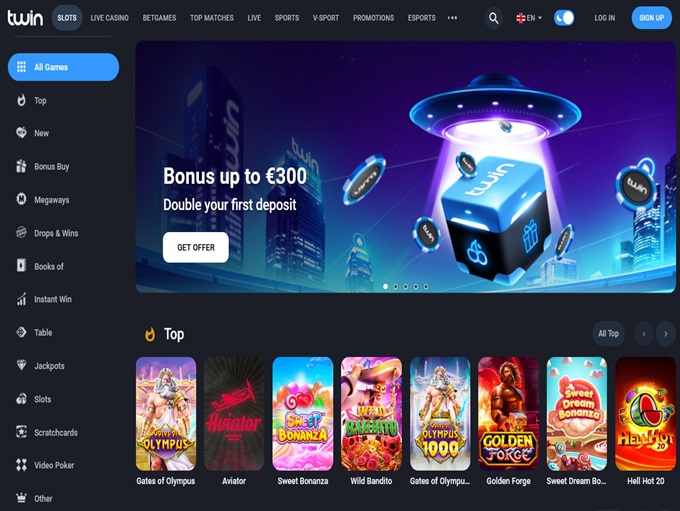Open the Jackpots diamond icon
The height and width of the screenshot is (511, 680).
tap(21, 365)
